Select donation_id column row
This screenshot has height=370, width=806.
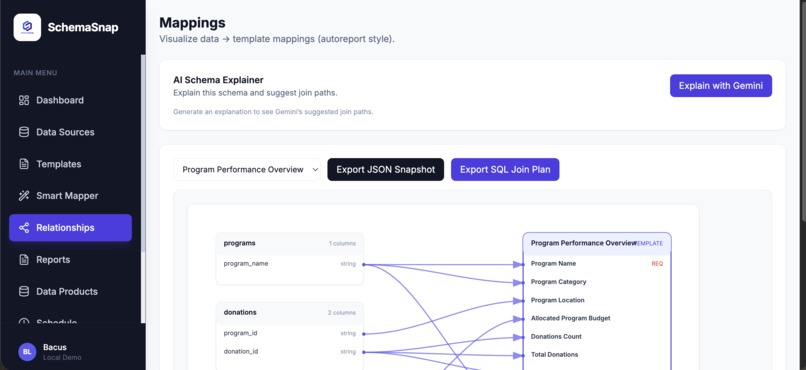pyautogui.click(x=290, y=352)
